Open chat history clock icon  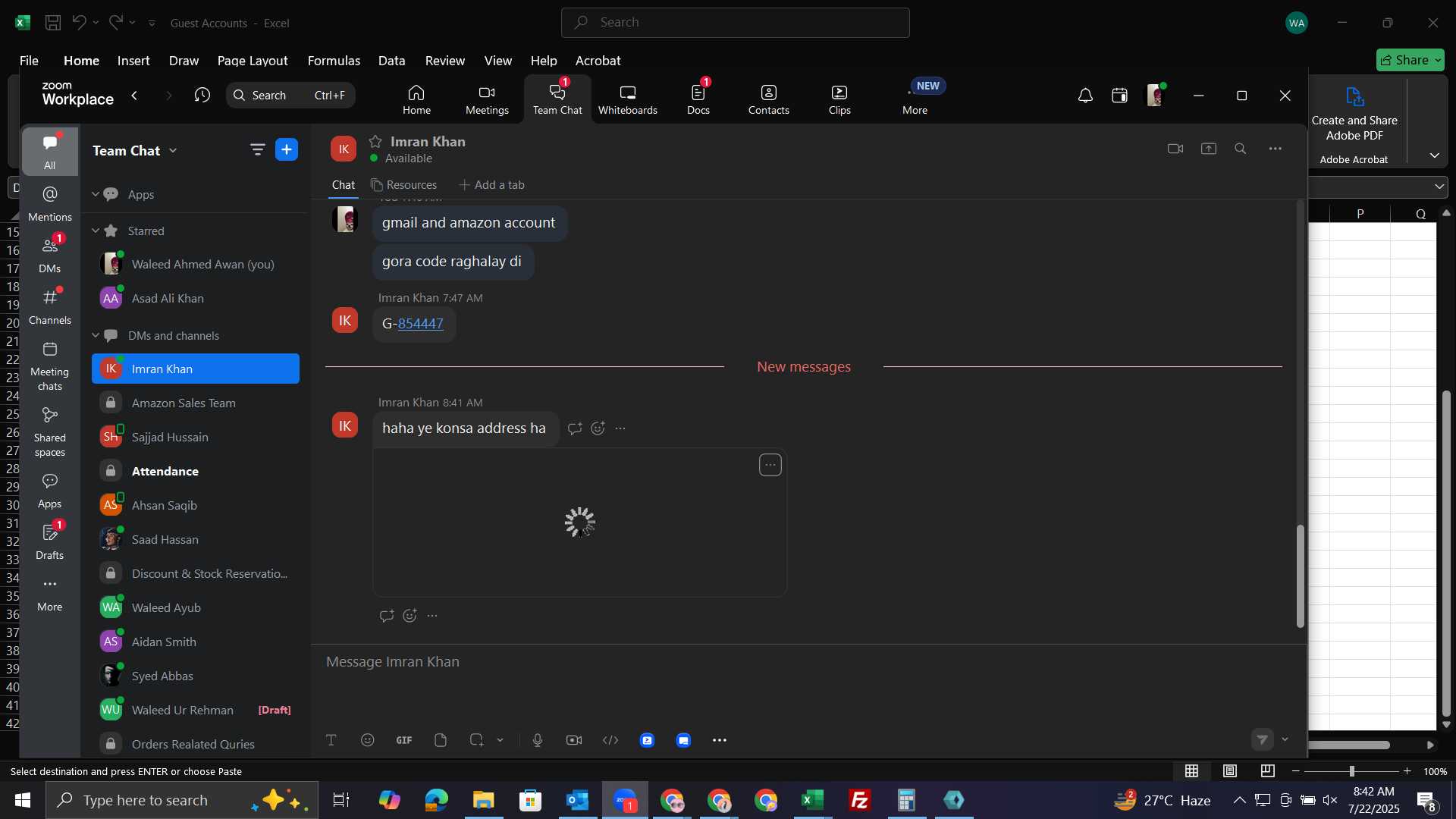tap(202, 96)
